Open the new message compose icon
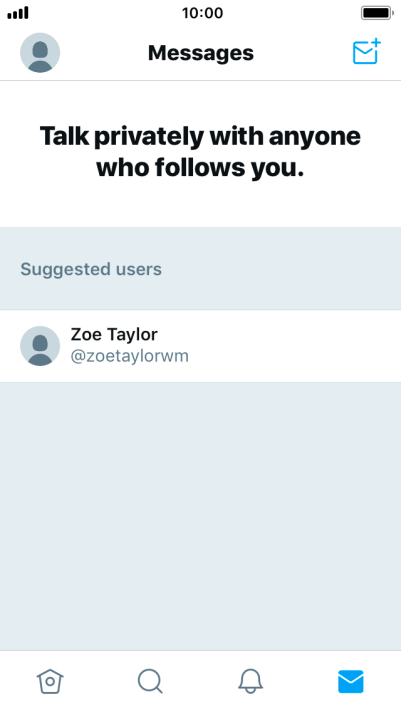Image resolution: width=401 pixels, height=712 pixels. pyautogui.click(x=366, y=52)
